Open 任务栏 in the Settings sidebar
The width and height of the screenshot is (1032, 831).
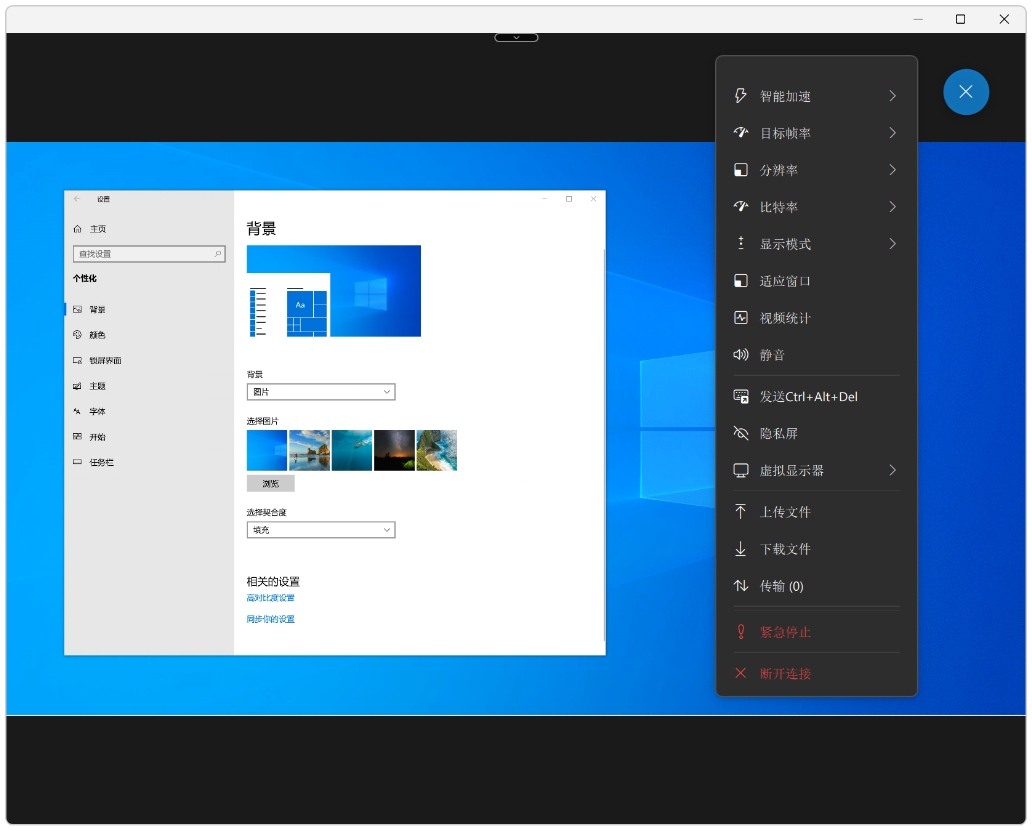tap(149, 463)
